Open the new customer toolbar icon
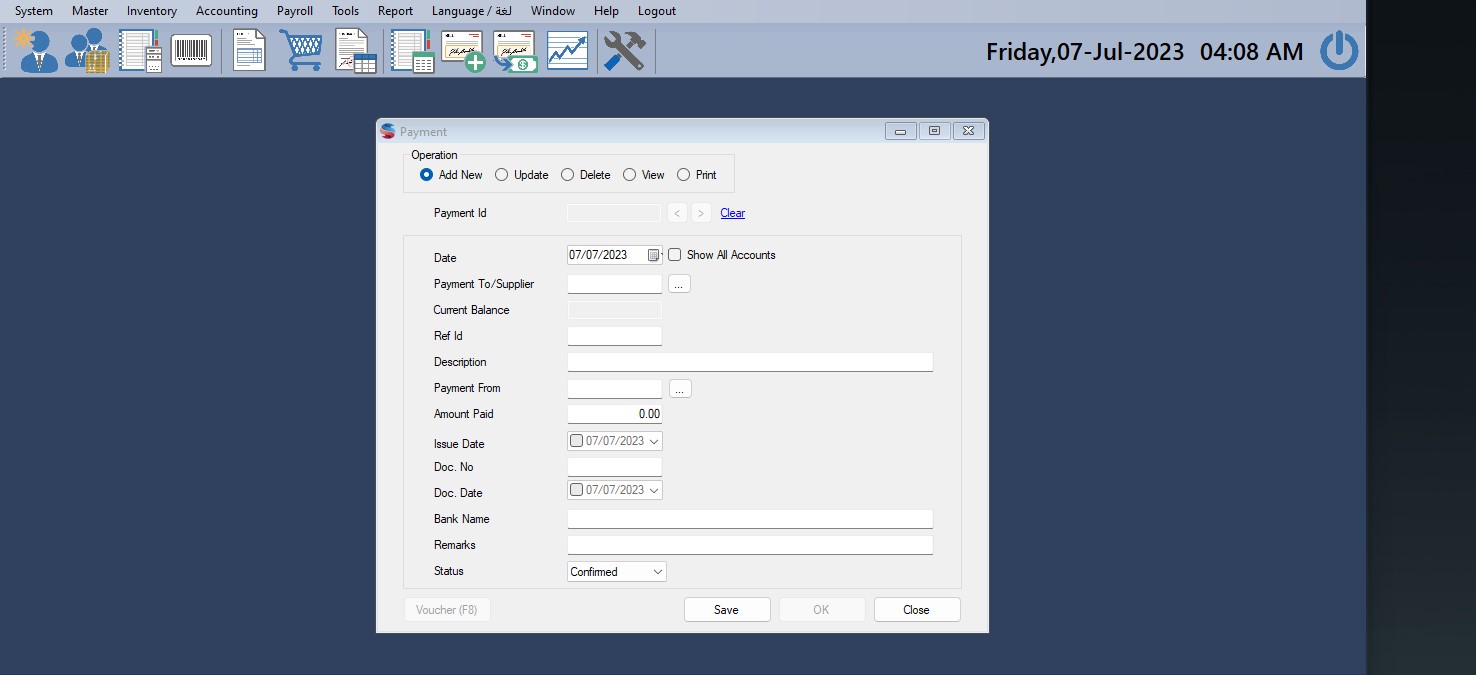Screen dimensions: 1476x675 coord(36,50)
